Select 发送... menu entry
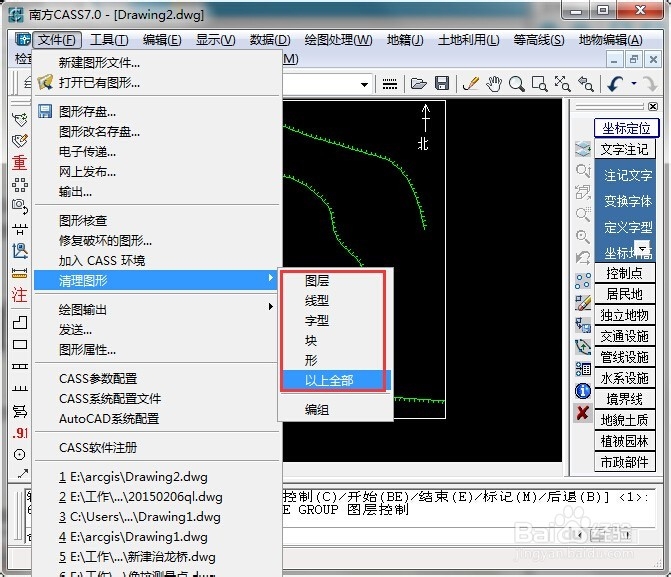 click(157, 330)
